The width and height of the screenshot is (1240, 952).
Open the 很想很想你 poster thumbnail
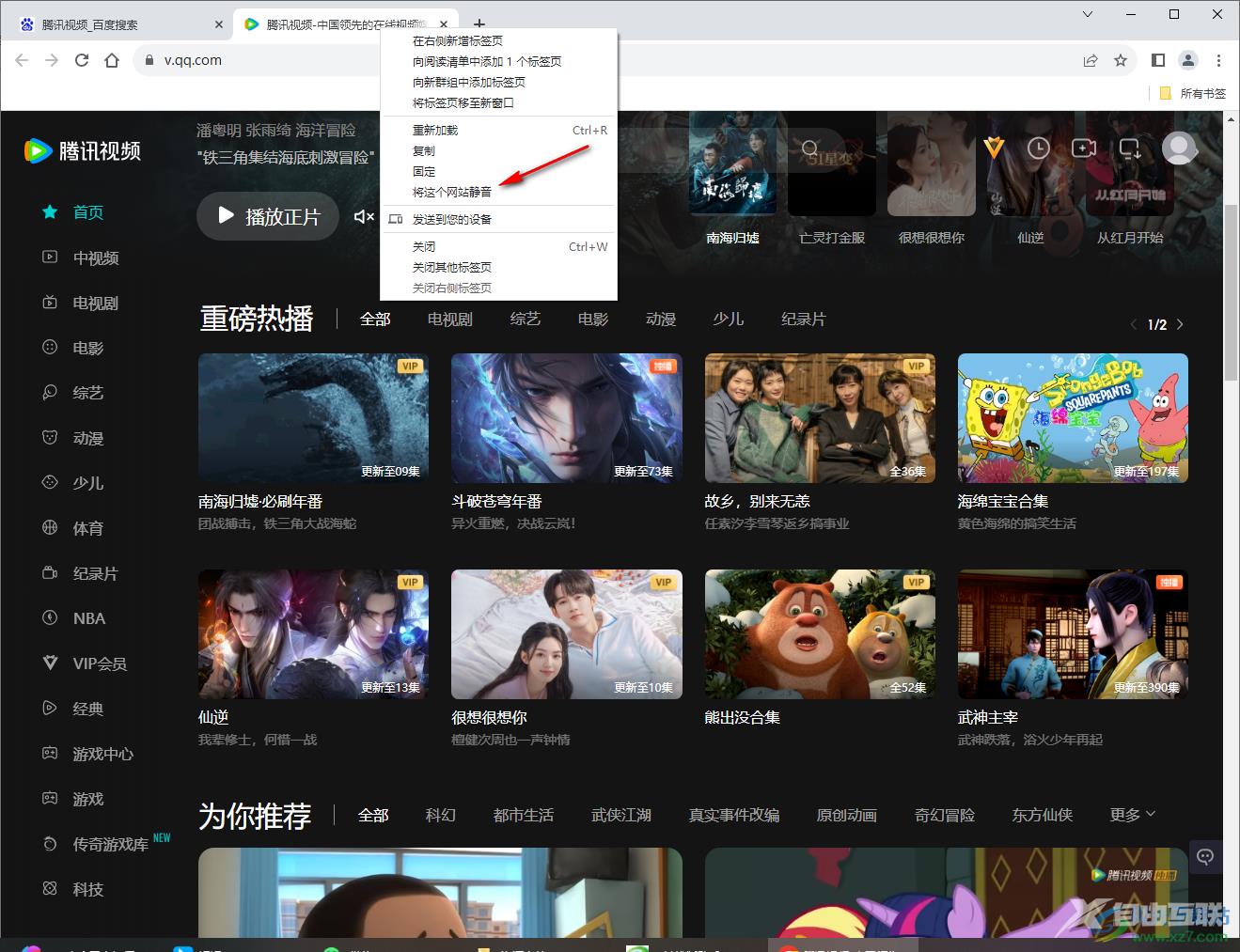[x=567, y=634]
